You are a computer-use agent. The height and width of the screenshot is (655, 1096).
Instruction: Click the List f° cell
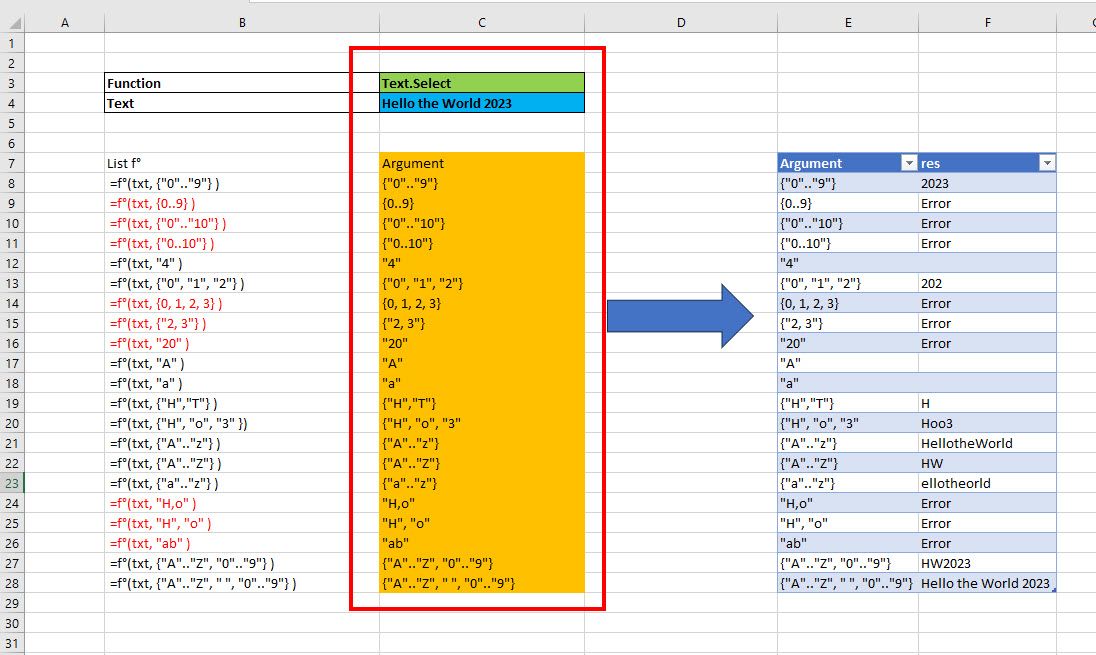242,163
